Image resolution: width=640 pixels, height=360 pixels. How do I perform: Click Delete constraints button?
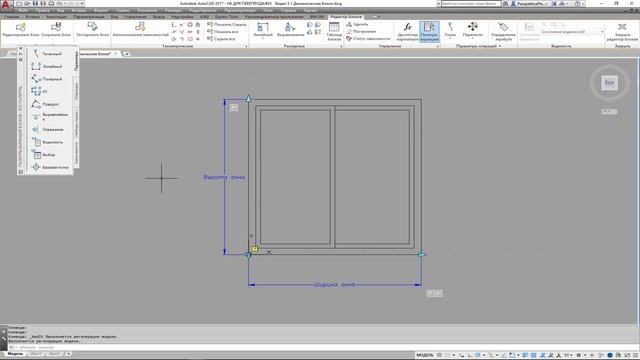click(x=357, y=24)
